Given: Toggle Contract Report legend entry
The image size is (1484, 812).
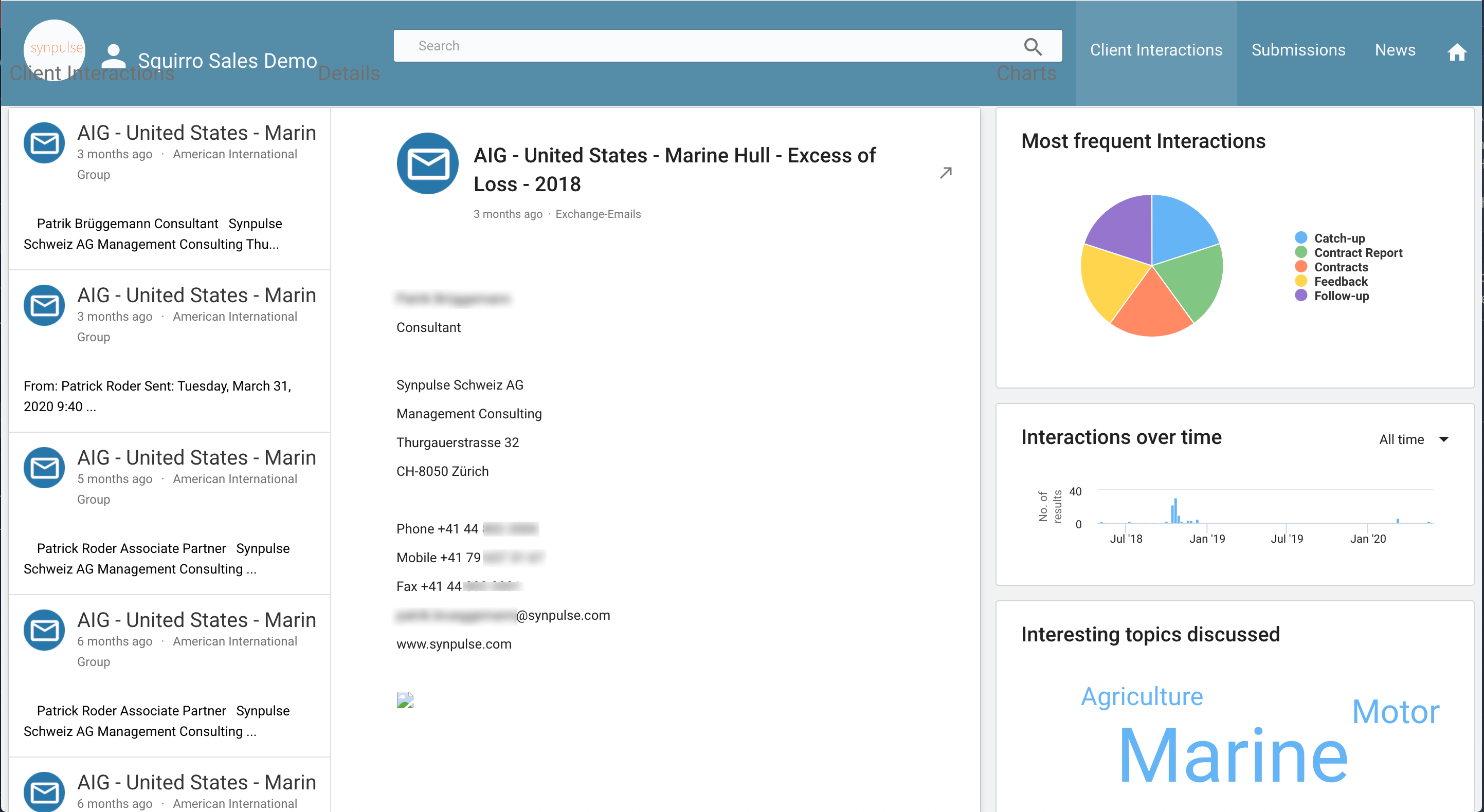Looking at the screenshot, I should click(1358, 252).
